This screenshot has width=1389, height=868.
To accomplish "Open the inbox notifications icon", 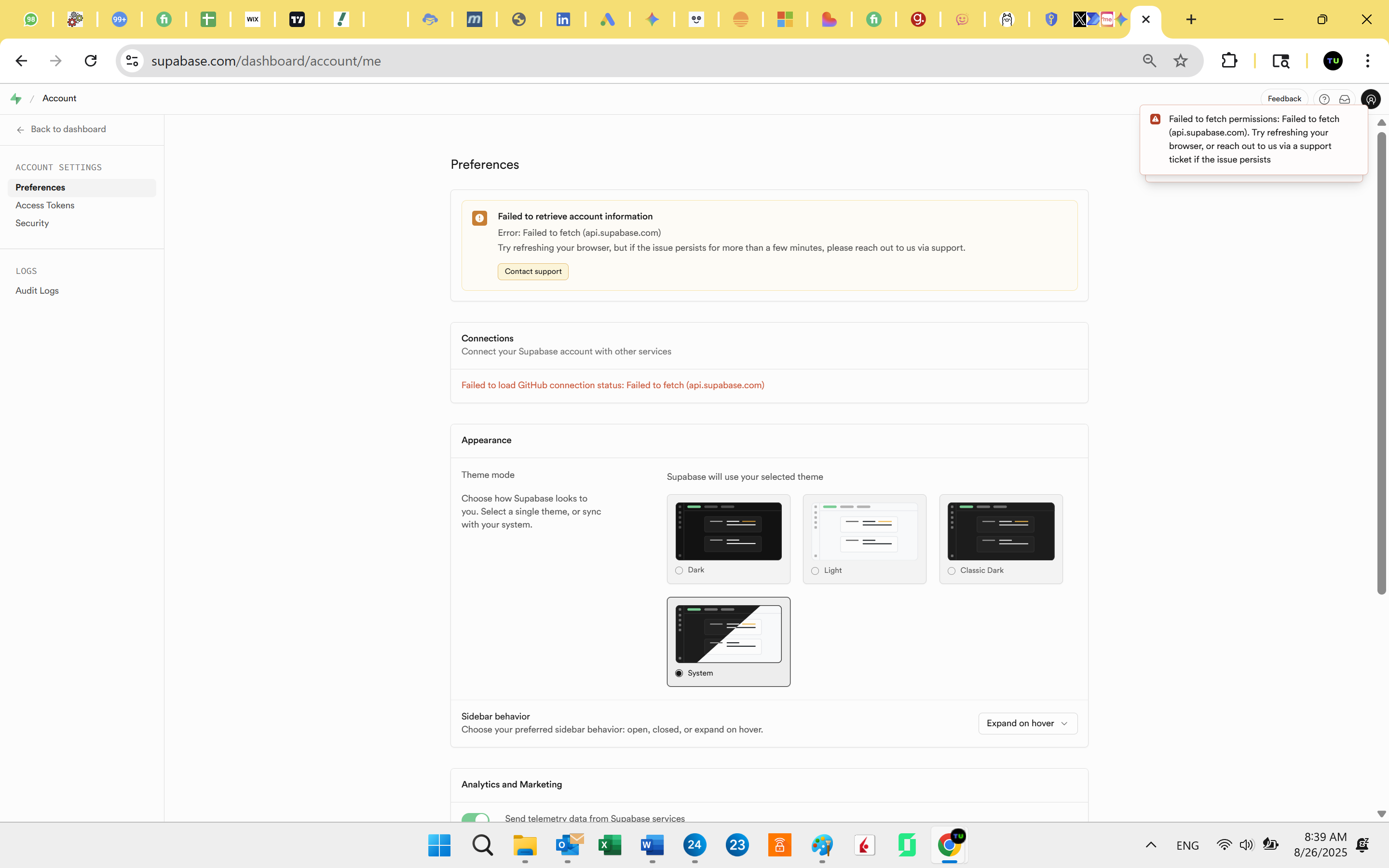I will tap(1344, 99).
